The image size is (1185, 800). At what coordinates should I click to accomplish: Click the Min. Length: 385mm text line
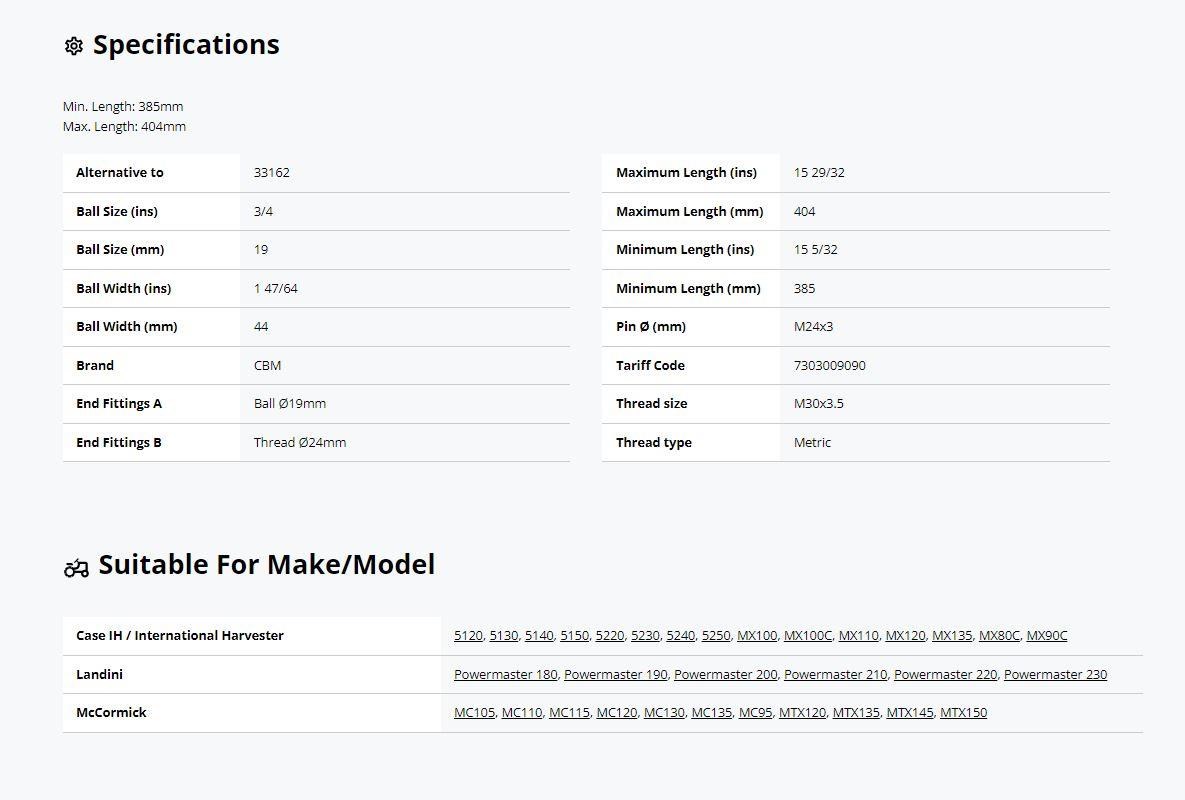[123, 107]
